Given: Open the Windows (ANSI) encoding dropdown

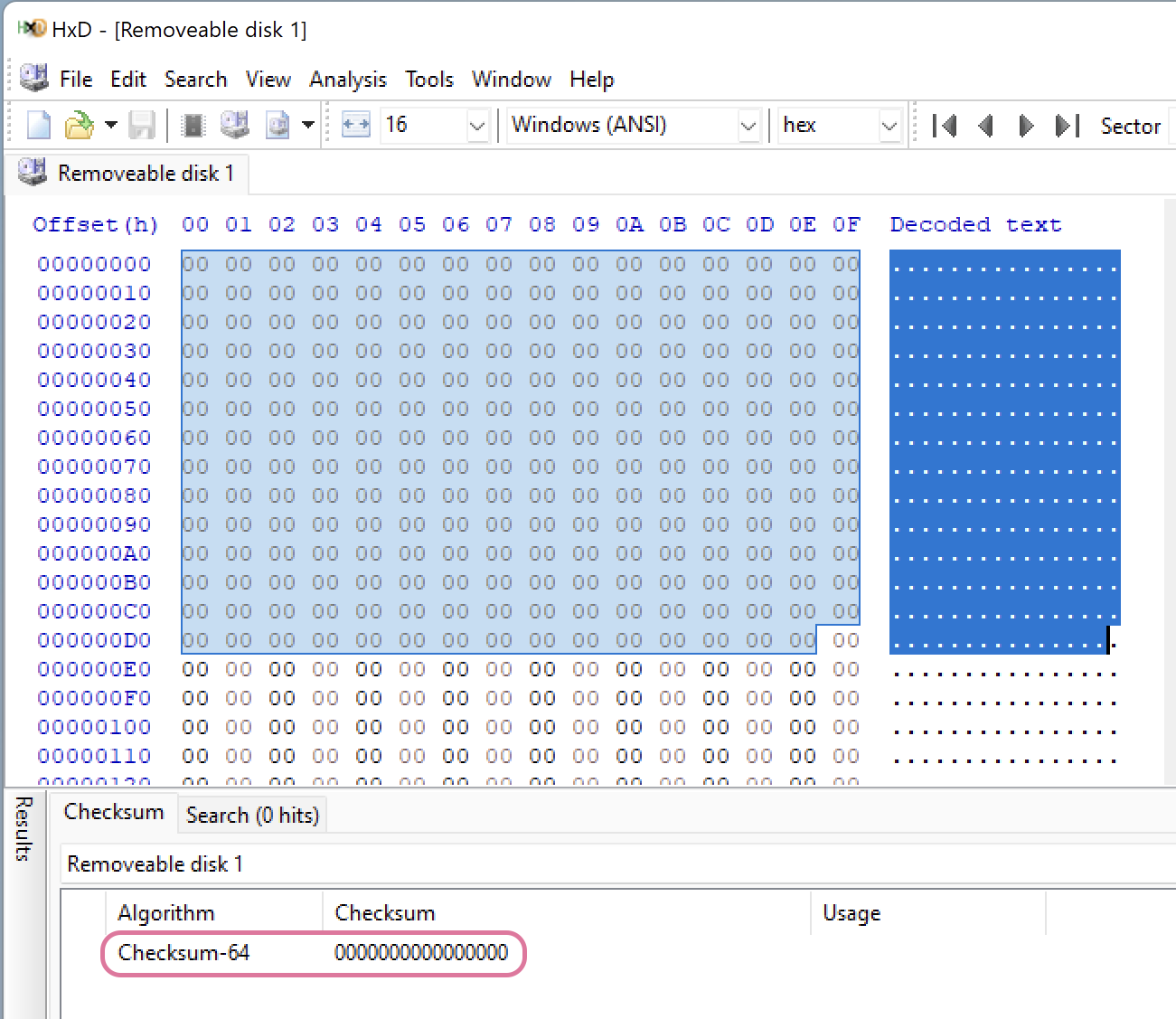Looking at the screenshot, I should (748, 126).
